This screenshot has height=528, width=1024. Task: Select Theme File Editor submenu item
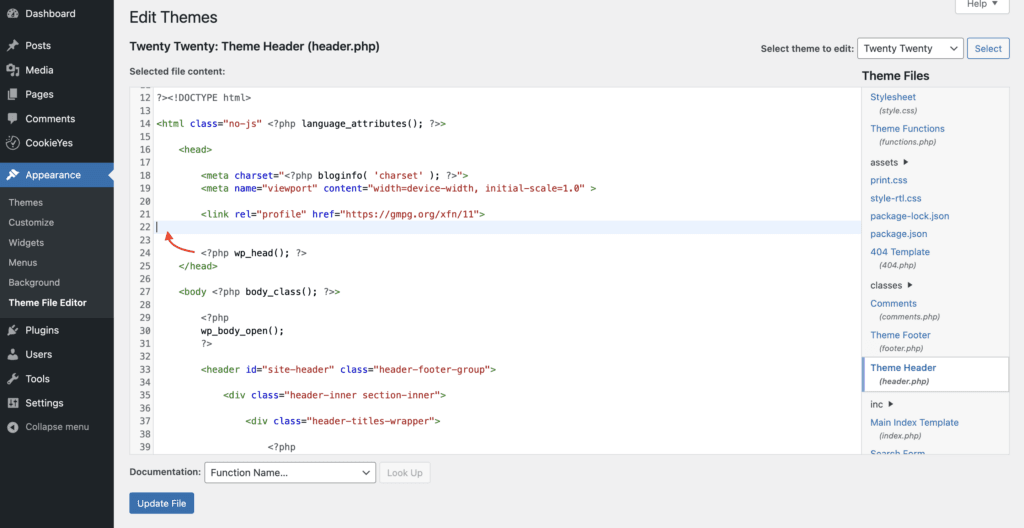coord(48,303)
